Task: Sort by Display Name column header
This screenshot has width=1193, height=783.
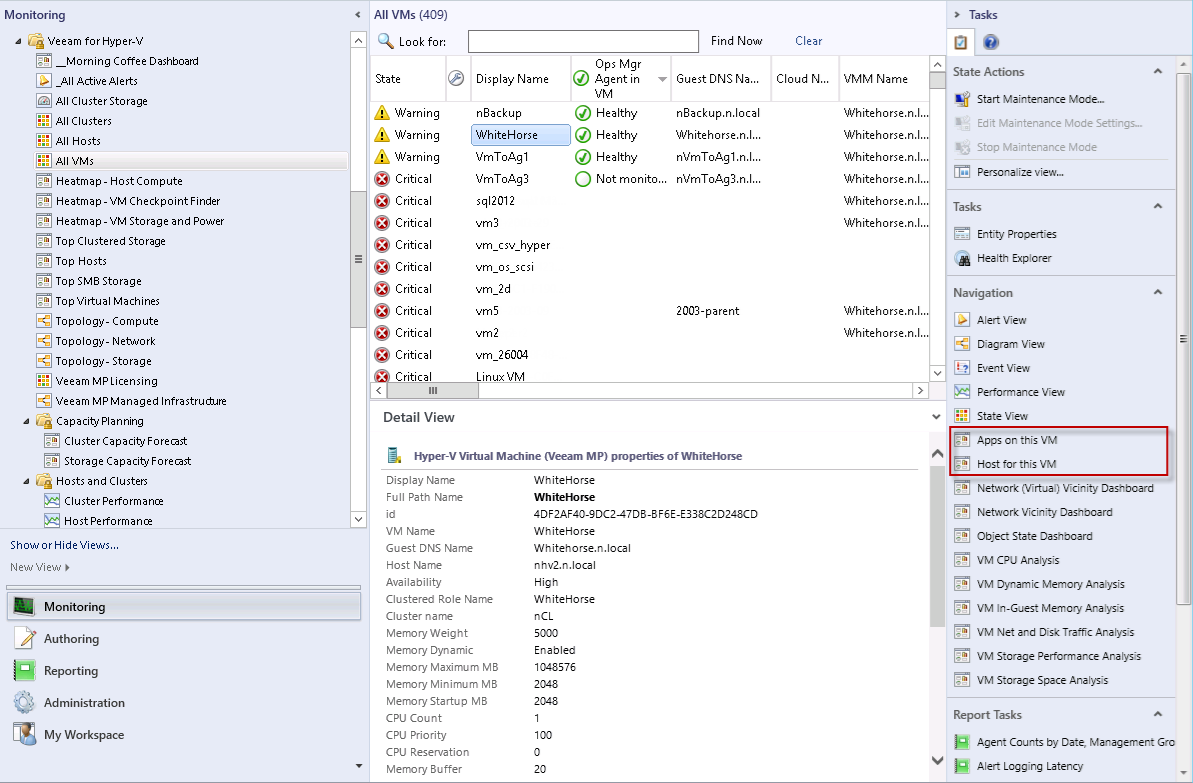Action: 520,78
